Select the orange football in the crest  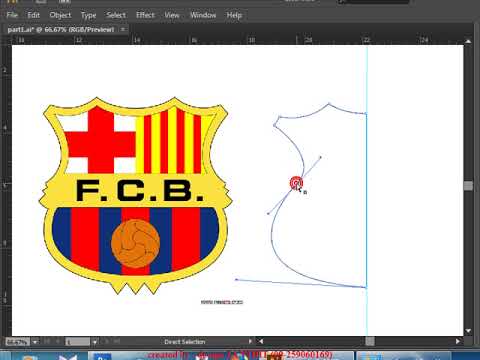(135, 243)
